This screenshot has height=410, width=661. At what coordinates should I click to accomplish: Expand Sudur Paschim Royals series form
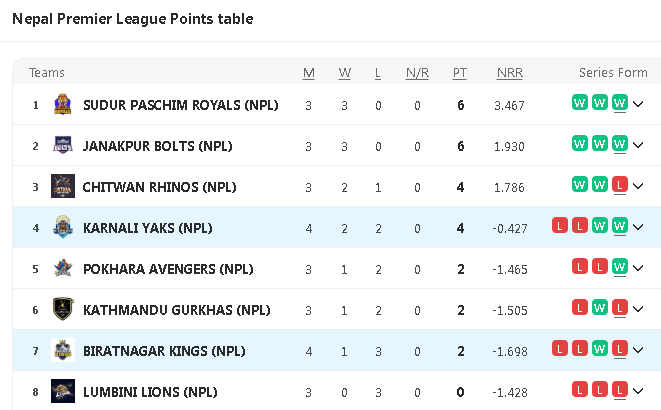point(638,103)
